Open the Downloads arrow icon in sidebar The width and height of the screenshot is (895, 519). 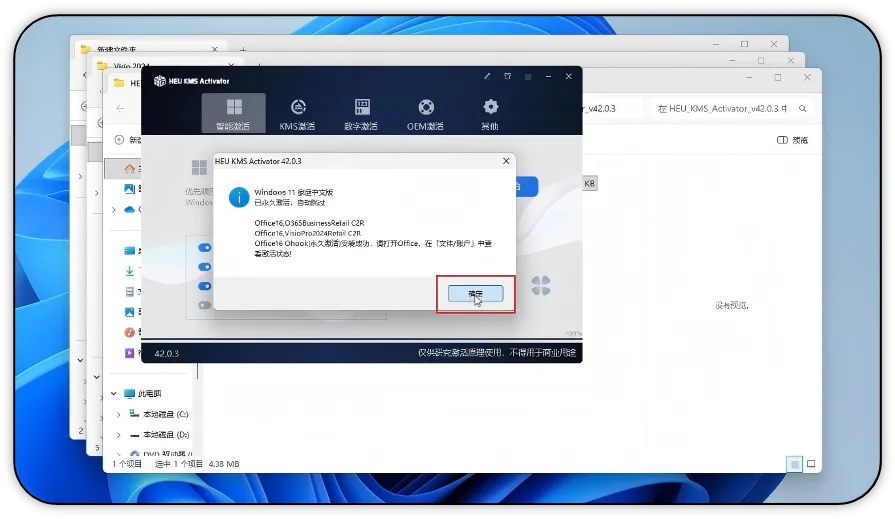pyautogui.click(x=130, y=271)
